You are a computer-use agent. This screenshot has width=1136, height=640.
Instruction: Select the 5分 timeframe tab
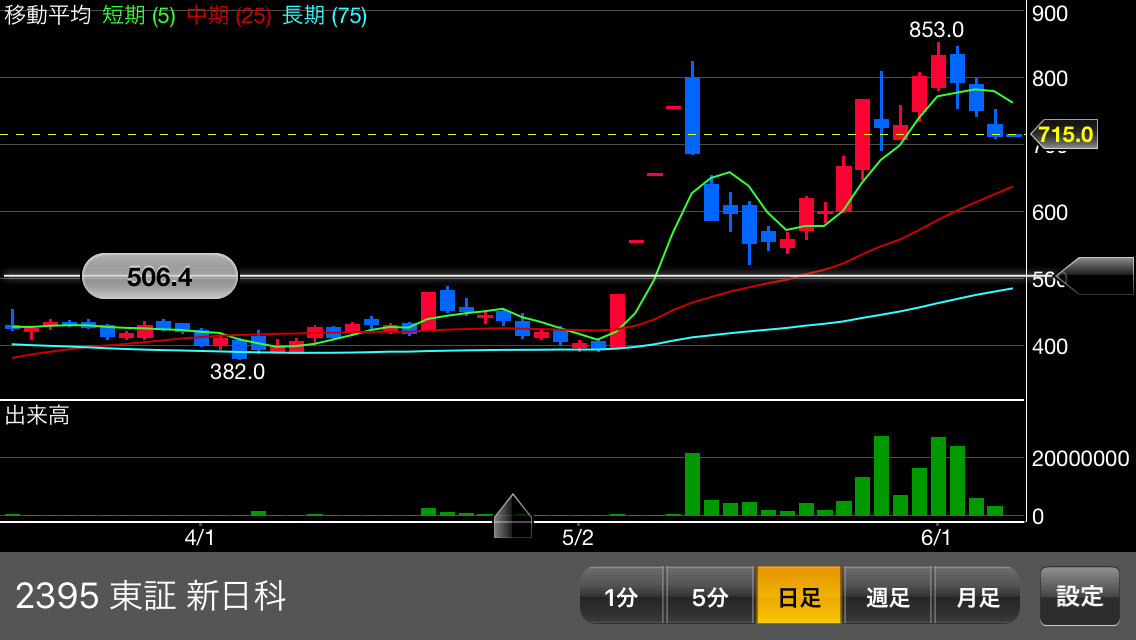point(709,596)
